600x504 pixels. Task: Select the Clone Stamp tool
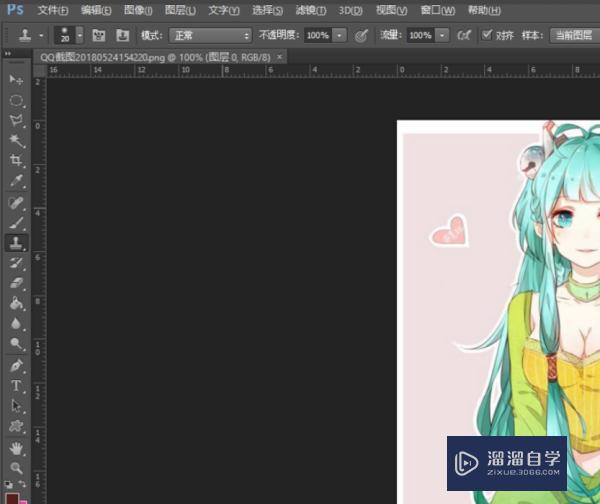pos(16,243)
